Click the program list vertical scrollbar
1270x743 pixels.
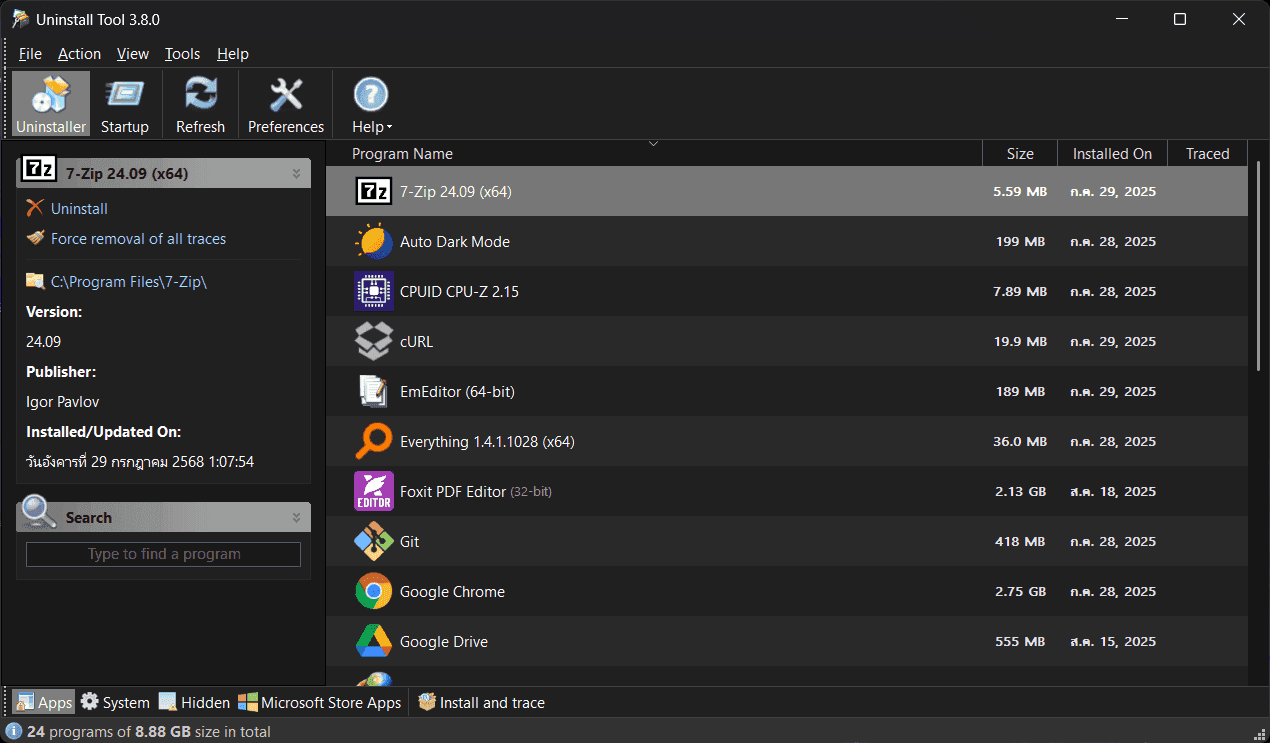(1258, 266)
